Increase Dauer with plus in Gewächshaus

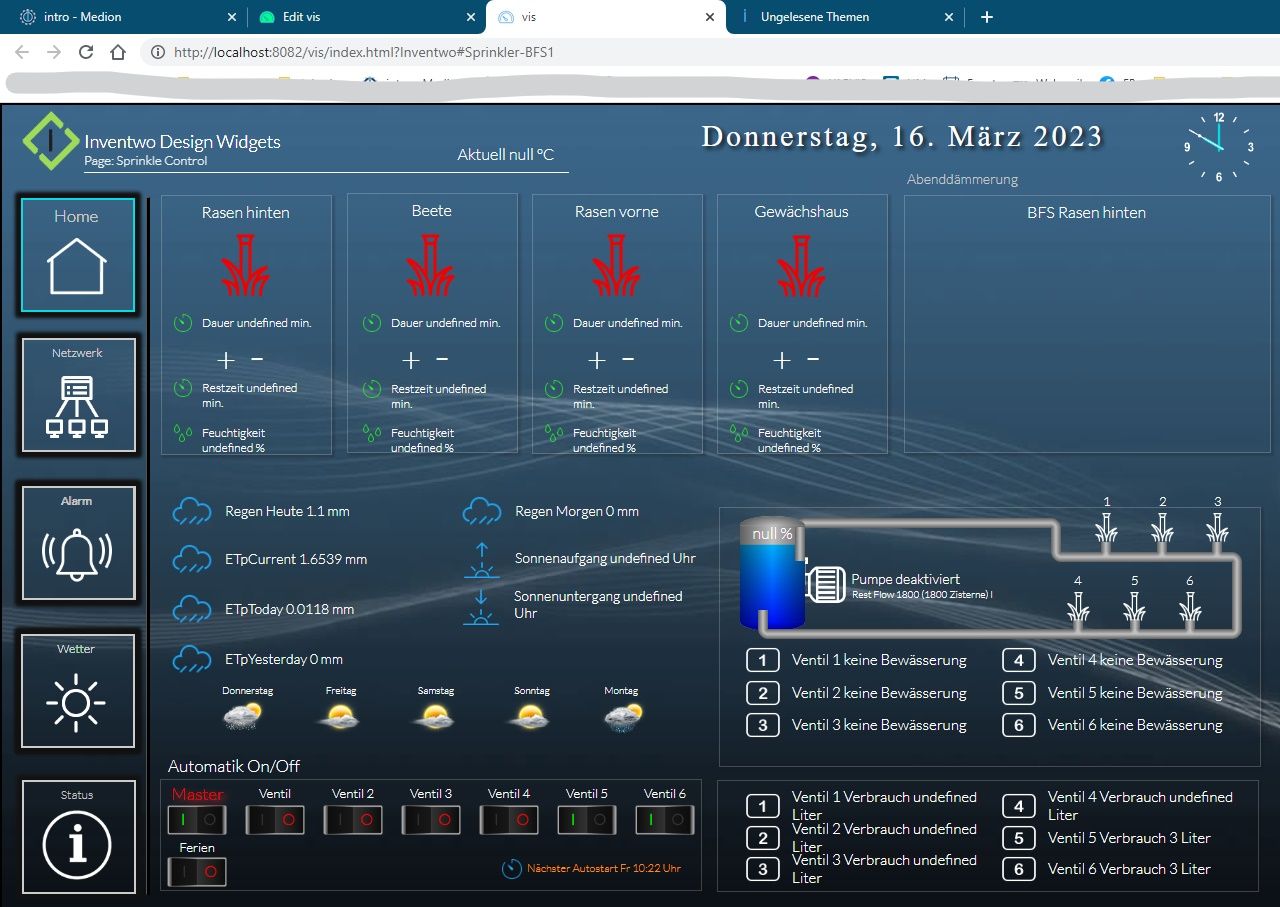[x=782, y=360]
